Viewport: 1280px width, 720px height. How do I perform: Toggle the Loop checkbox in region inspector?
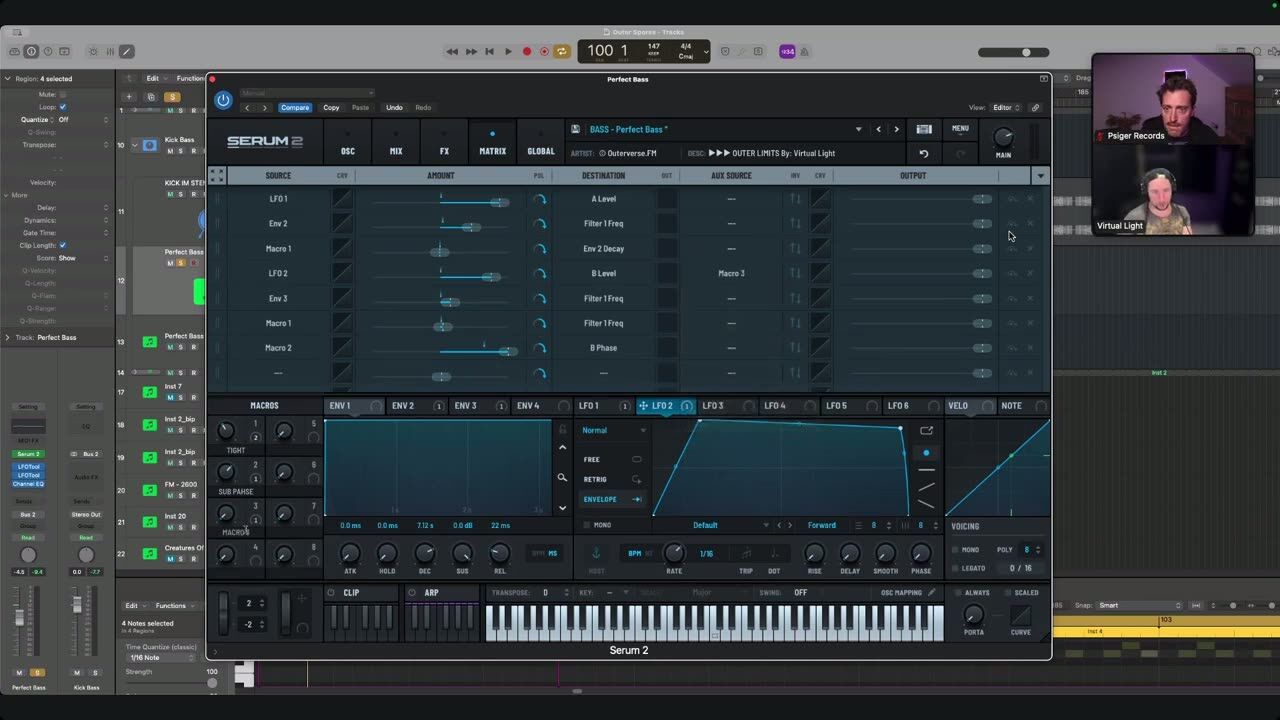pyautogui.click(x=62, y=107)
